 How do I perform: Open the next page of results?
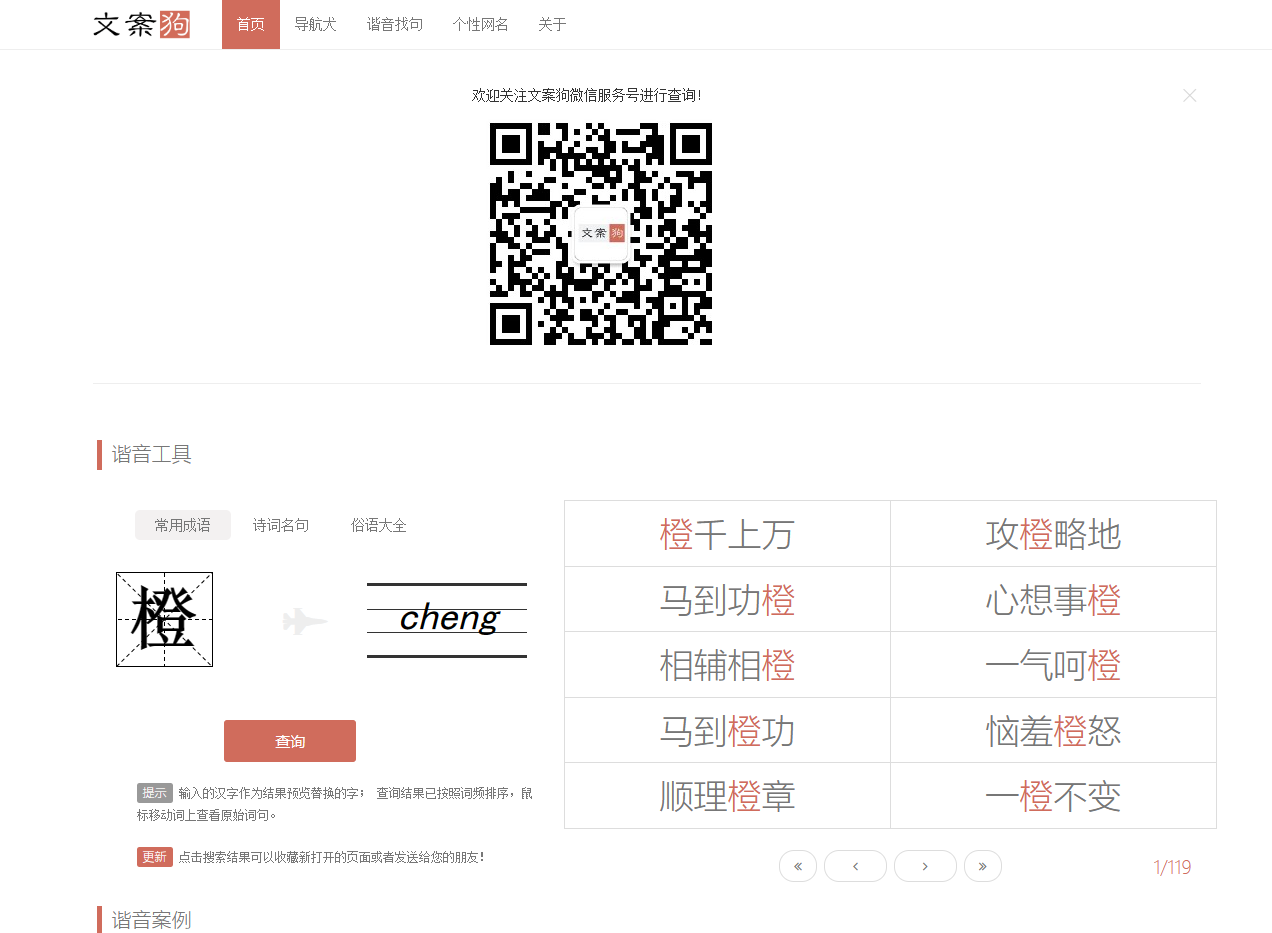(925, 866)
